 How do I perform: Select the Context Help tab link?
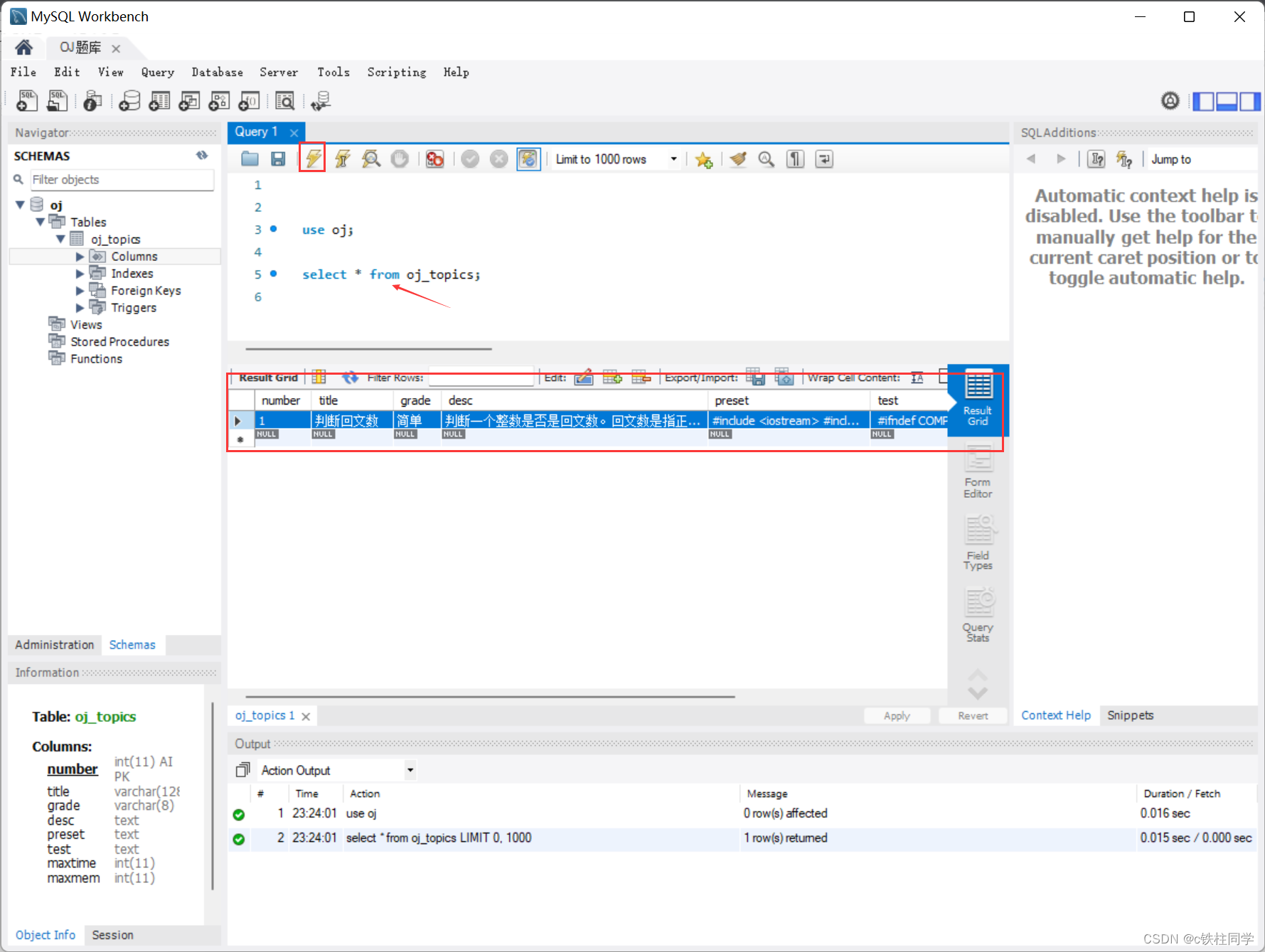pos(1056,715)
